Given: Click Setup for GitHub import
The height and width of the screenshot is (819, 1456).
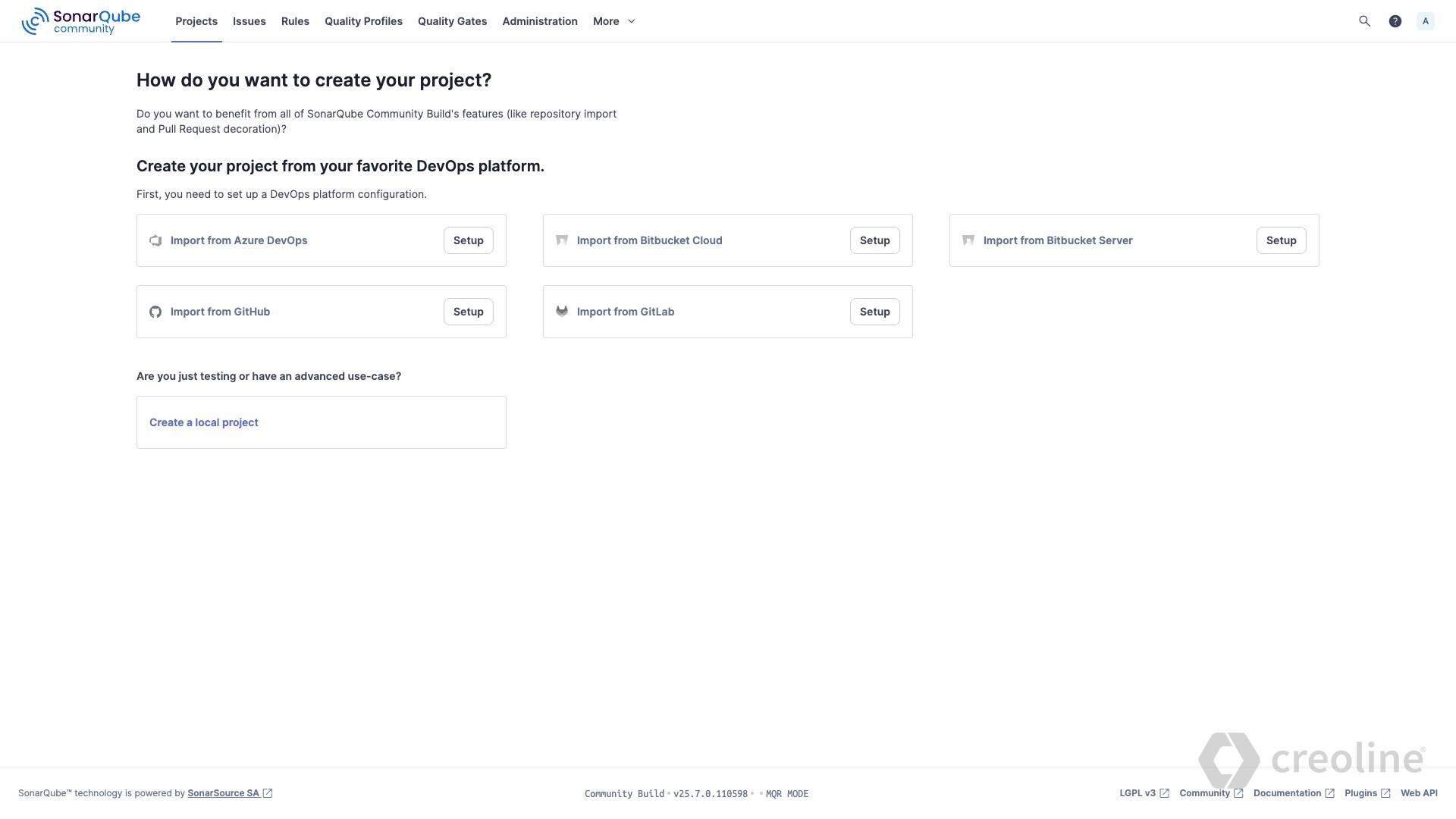Looking at the screenshot, I should click(x=469, y=312).
